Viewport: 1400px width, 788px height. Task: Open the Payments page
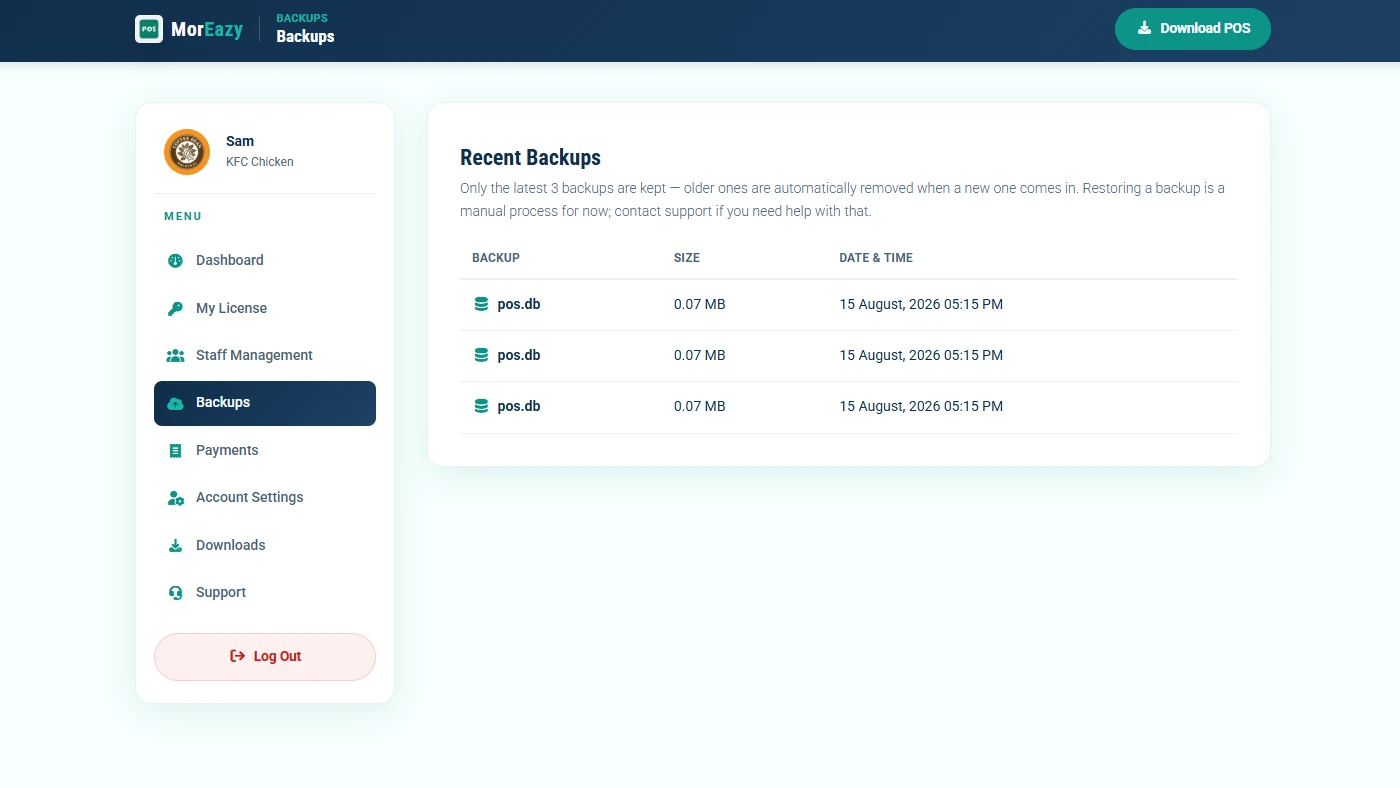[x=265, y=450]
